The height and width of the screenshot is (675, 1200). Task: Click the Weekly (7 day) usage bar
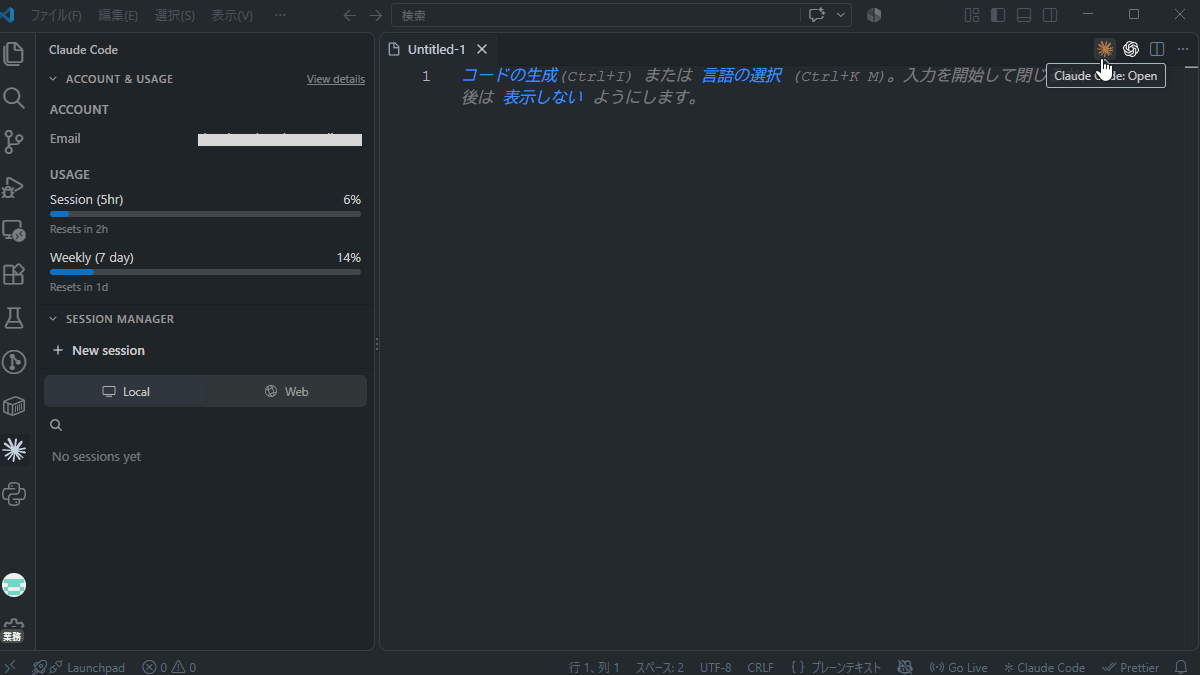[x=205, y=272]
